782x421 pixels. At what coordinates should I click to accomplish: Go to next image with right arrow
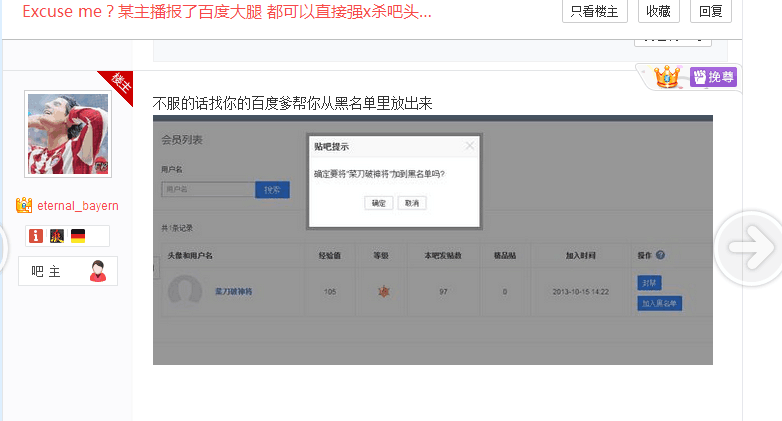(751, 248)
